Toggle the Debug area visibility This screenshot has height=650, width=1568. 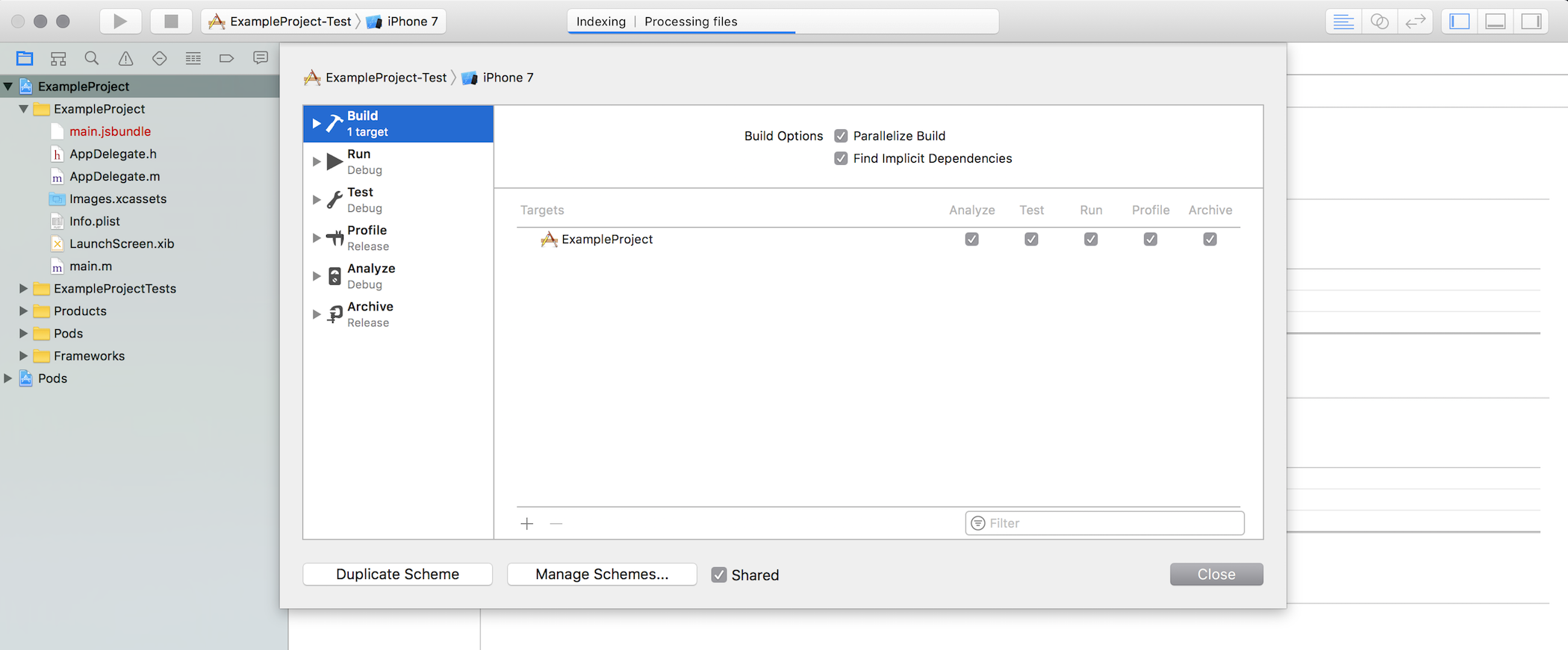click(x=1496, y=21)
